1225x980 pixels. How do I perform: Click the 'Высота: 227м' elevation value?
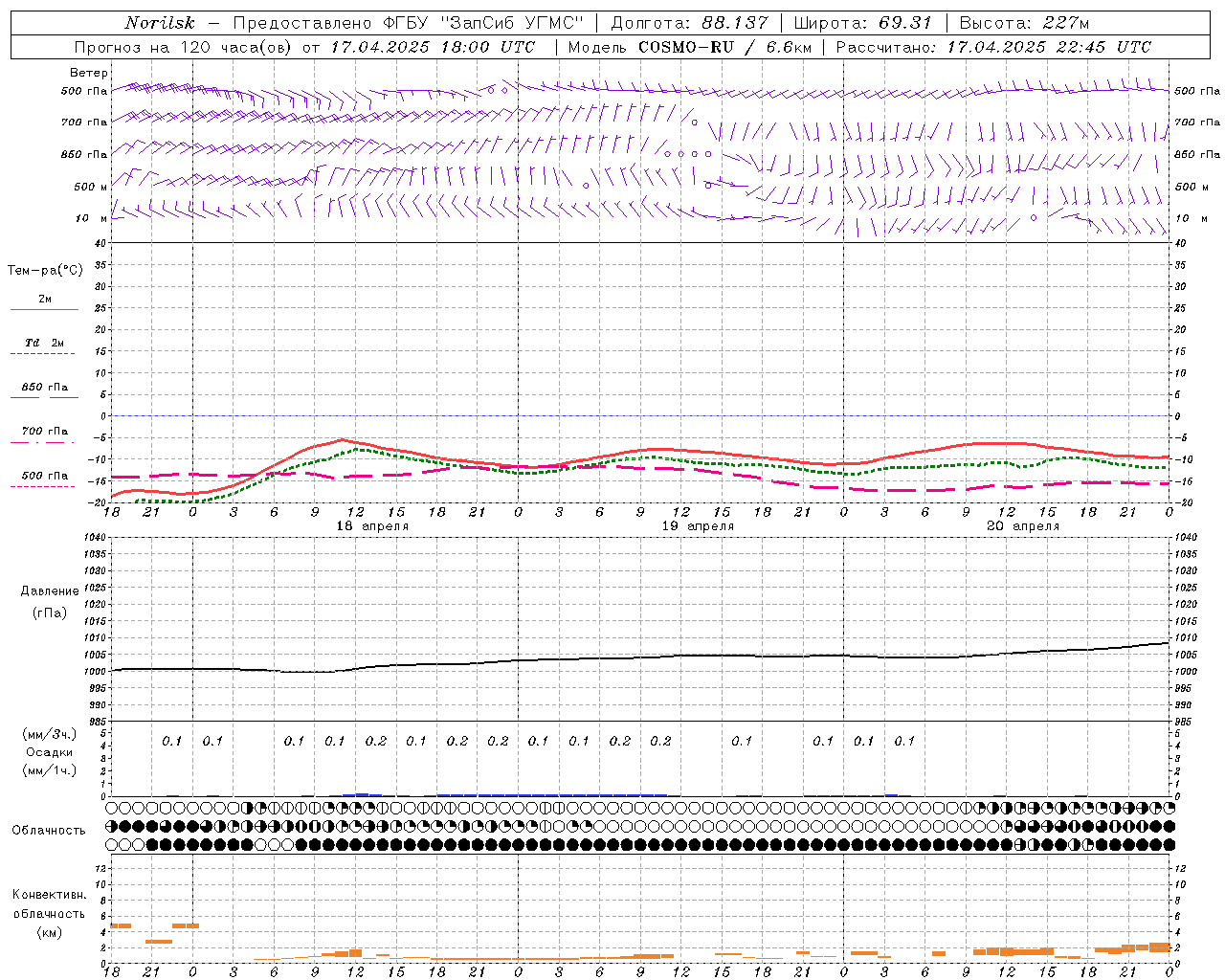click(1024, 23)
